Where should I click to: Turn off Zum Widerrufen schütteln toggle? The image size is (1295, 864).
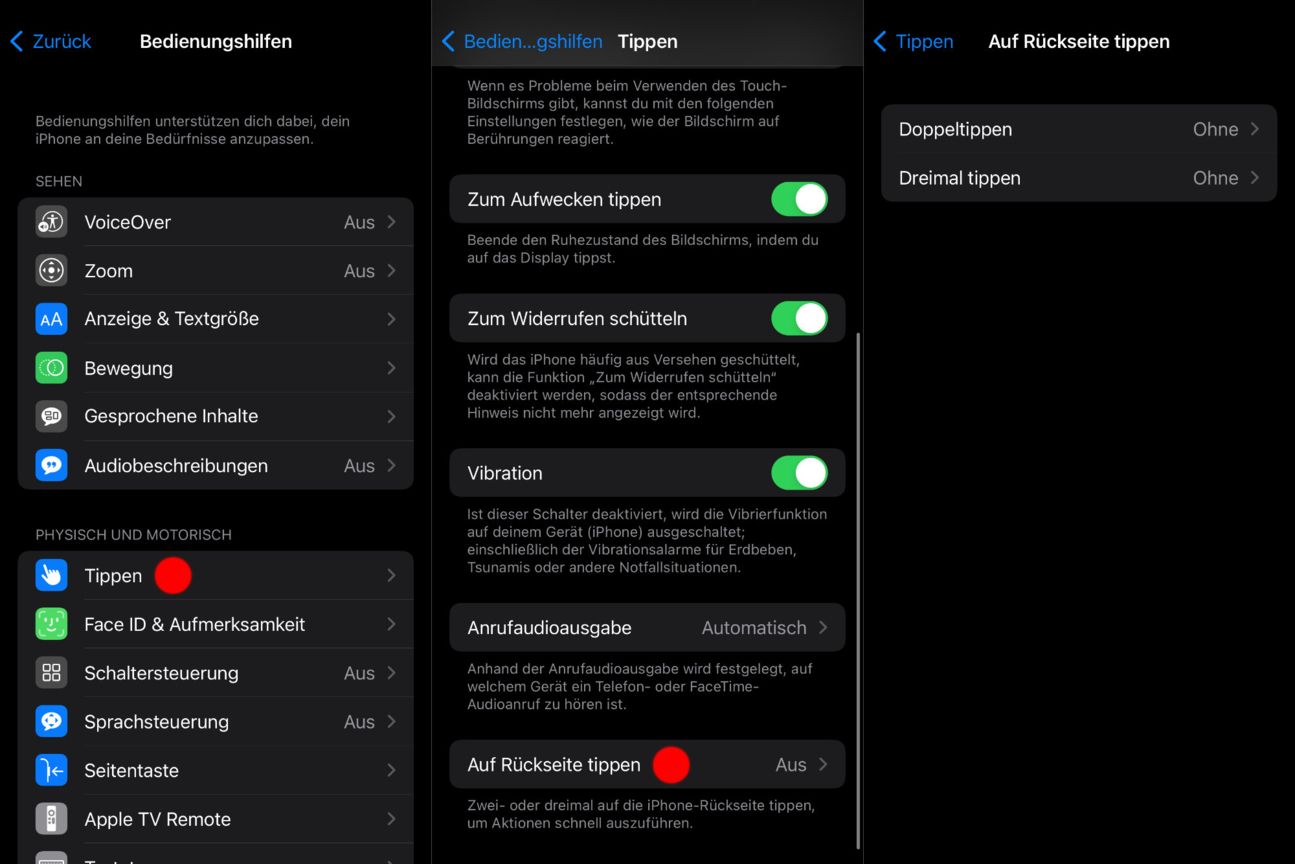[x=799, y=319]
